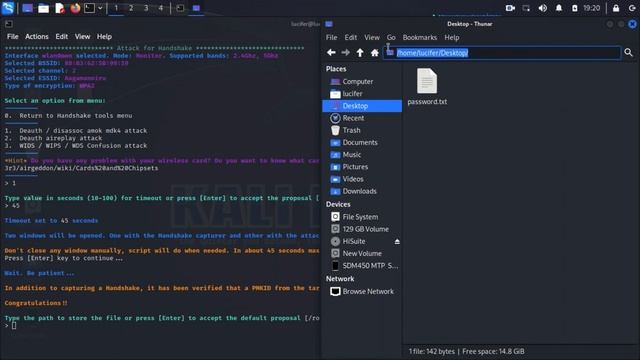
Task: Open Thunar's Help menu
Action: pyautogui.click(x=452, y=38)
